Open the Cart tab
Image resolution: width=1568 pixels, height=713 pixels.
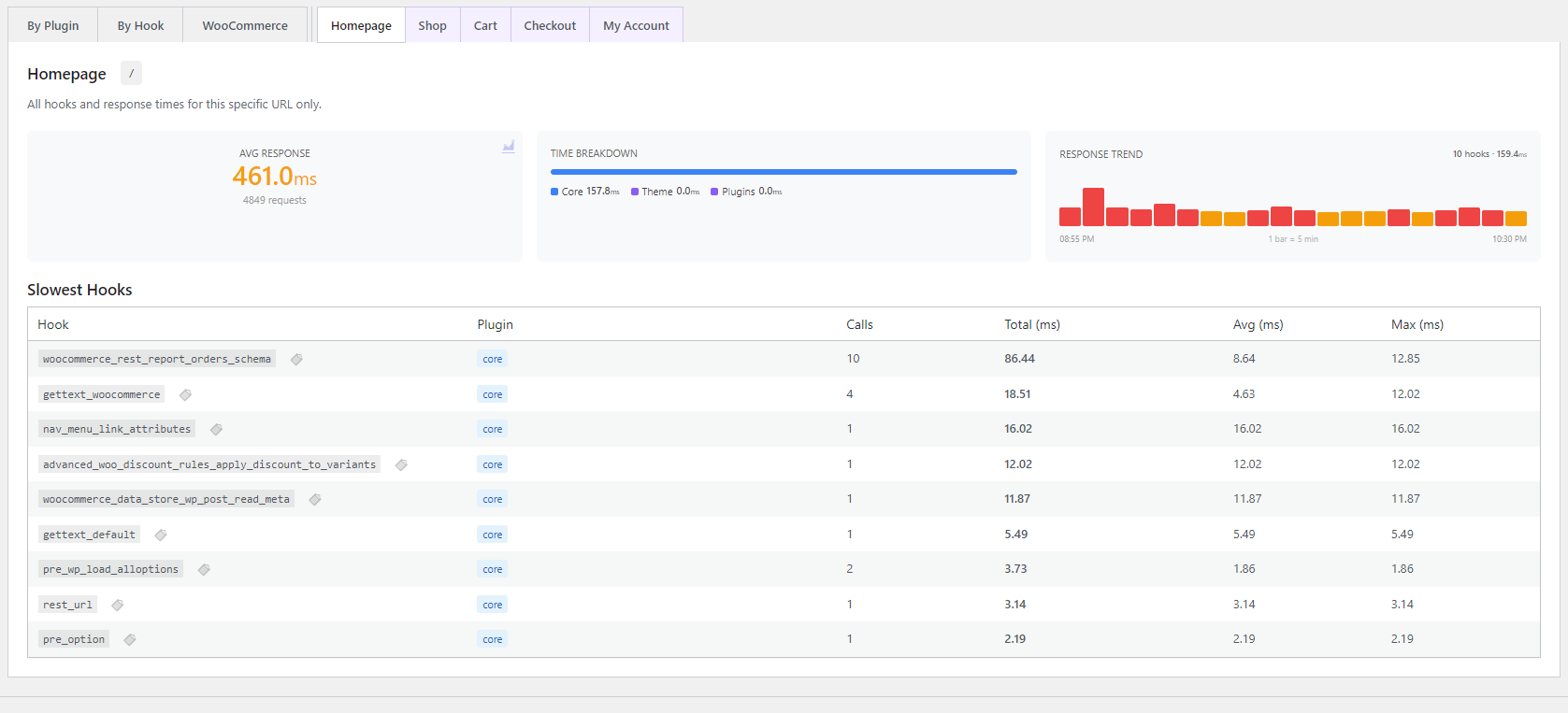point(485,25)
